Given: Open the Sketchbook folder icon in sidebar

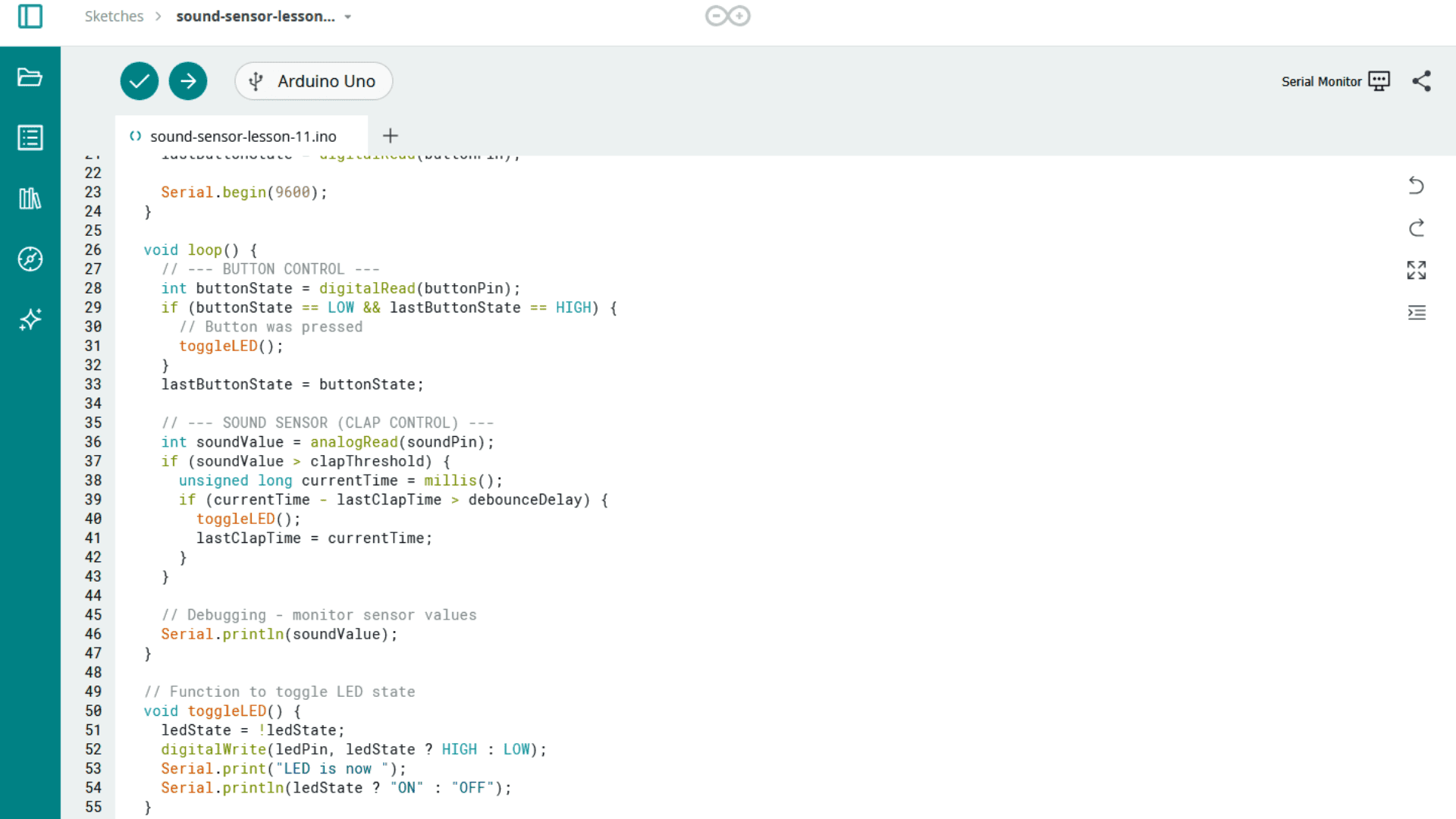Looking at the screenshot, I should tap(30, 77).
